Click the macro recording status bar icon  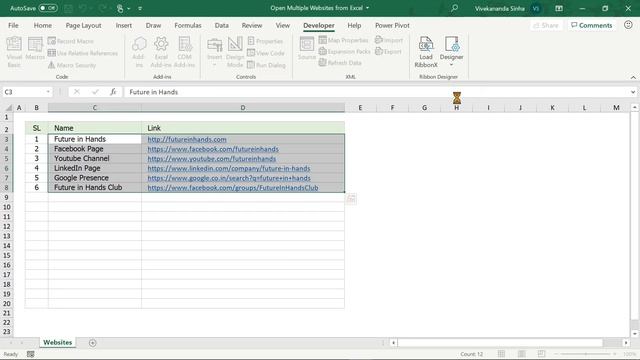(x=31, y=354)
